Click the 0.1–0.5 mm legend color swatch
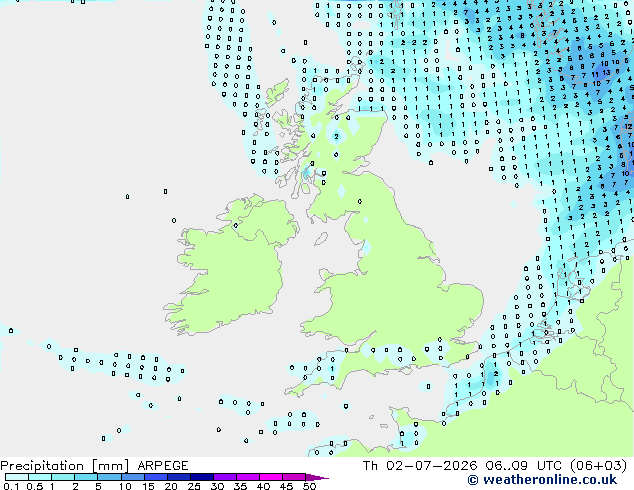The width and height of the screenshot is (634, 490). point(17,477)
